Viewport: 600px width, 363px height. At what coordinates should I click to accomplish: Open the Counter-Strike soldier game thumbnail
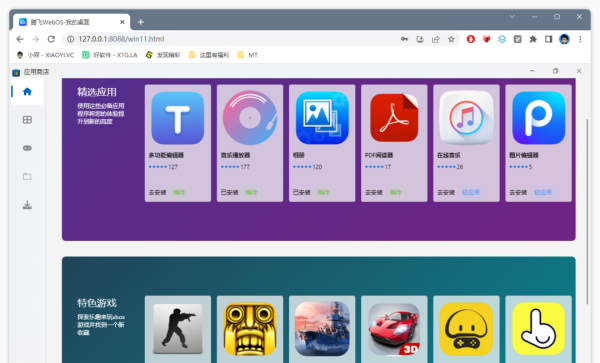pos(178,329)
